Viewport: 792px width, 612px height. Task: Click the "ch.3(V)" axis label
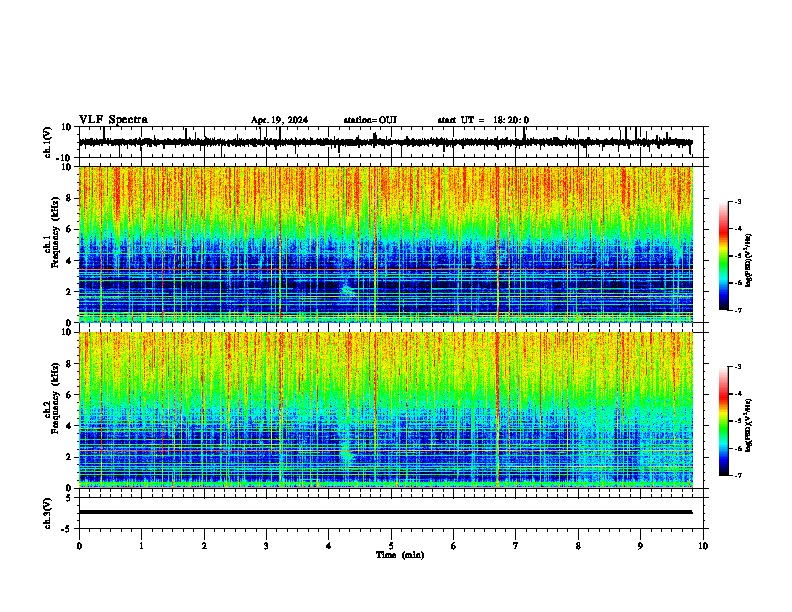[x=47, y=513]
